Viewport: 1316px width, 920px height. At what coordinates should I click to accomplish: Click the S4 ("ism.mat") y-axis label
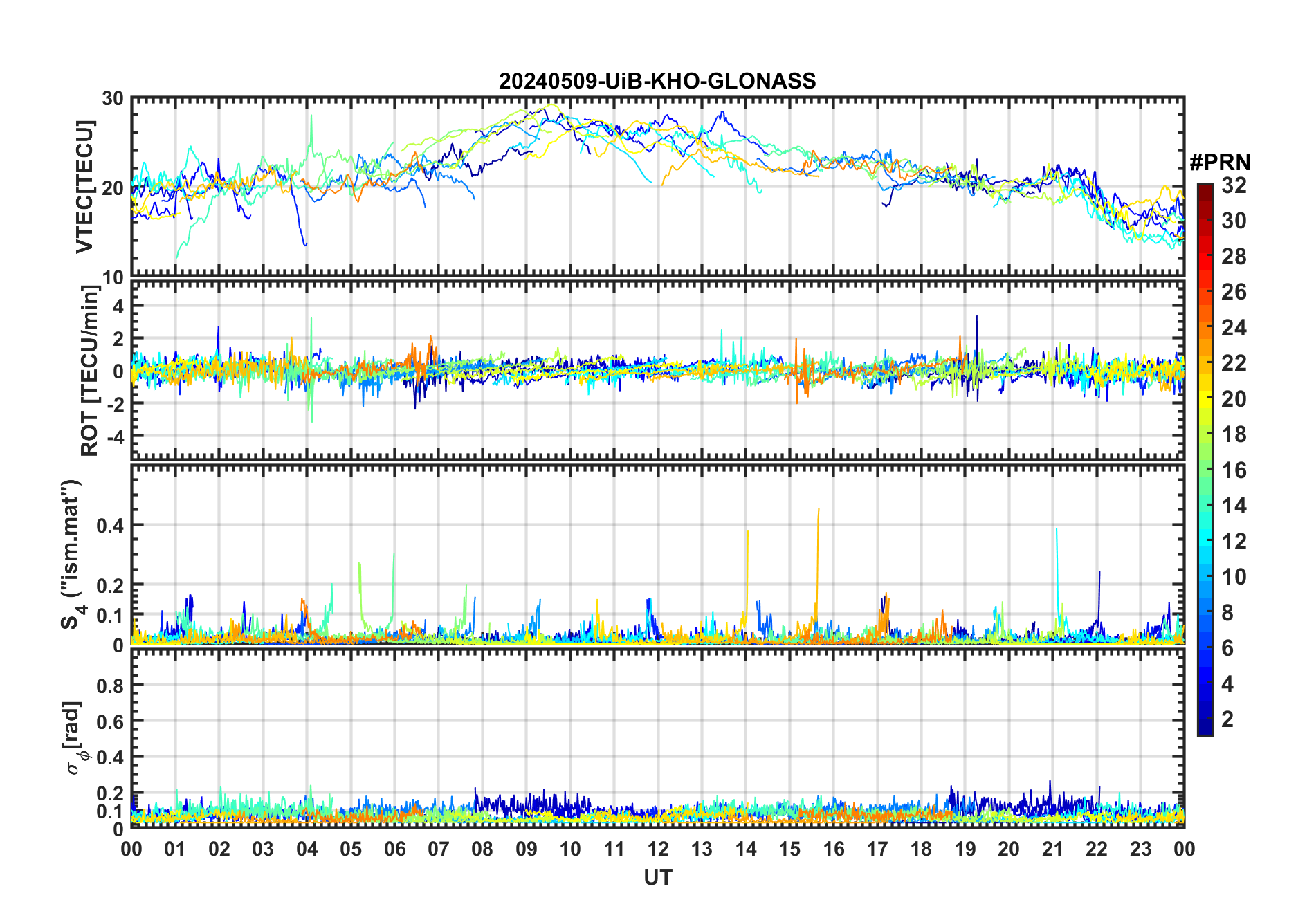click(x=73, y=554)
